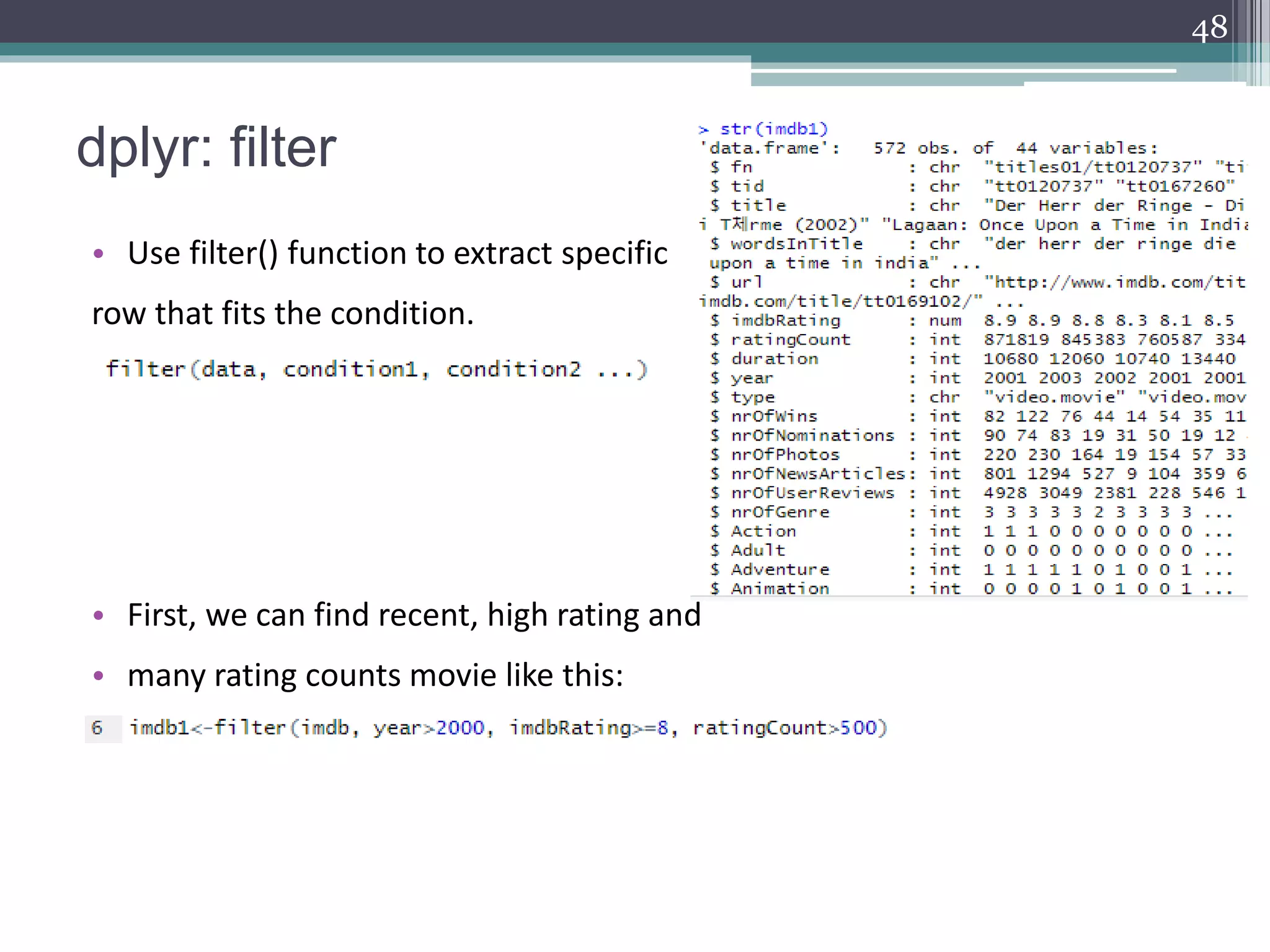
Task: Select the 'Use filter() function to extract specific' line
Action: pos(397,253)
